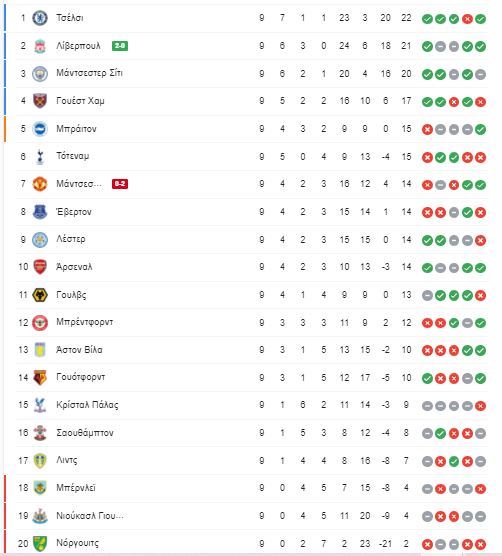Viewport: 502px width, 556px height.
Task: Click the Tottenham cockerel crest
Action: click(x=40, y=156)
